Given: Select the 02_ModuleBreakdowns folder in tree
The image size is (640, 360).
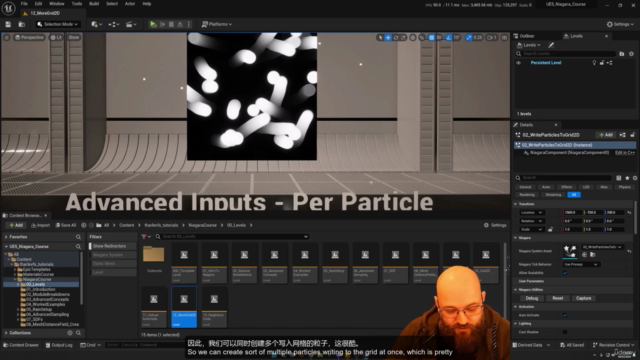Looking at the screenshot, I should click(x=47, y=294).
